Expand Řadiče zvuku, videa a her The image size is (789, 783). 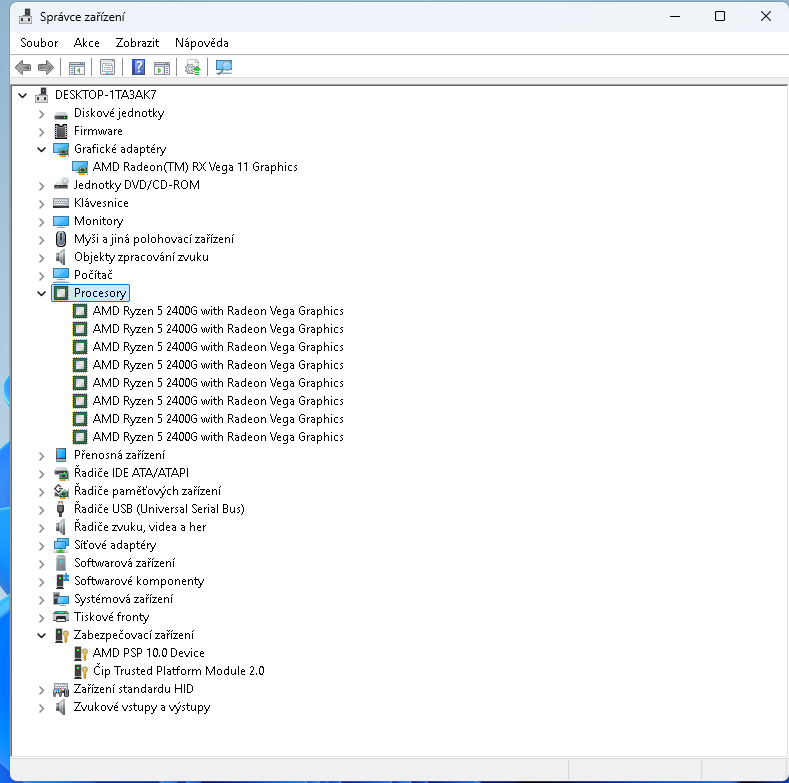coord(41,527)
